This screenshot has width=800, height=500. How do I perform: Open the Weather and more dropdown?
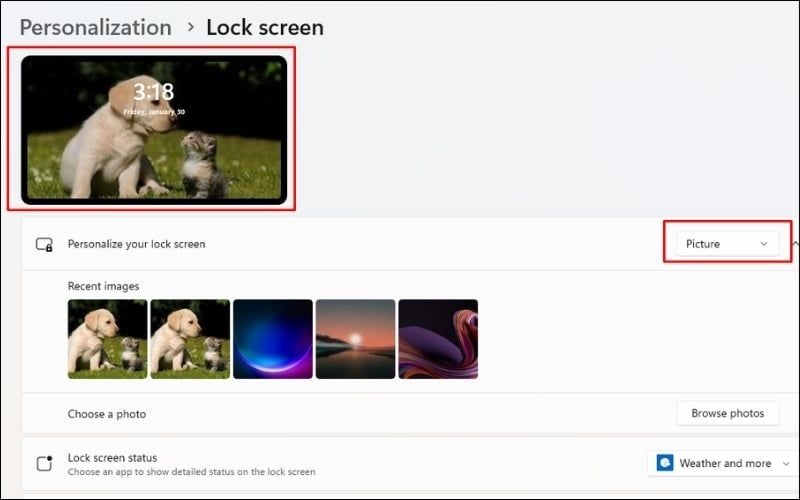(x=722, y=463)
